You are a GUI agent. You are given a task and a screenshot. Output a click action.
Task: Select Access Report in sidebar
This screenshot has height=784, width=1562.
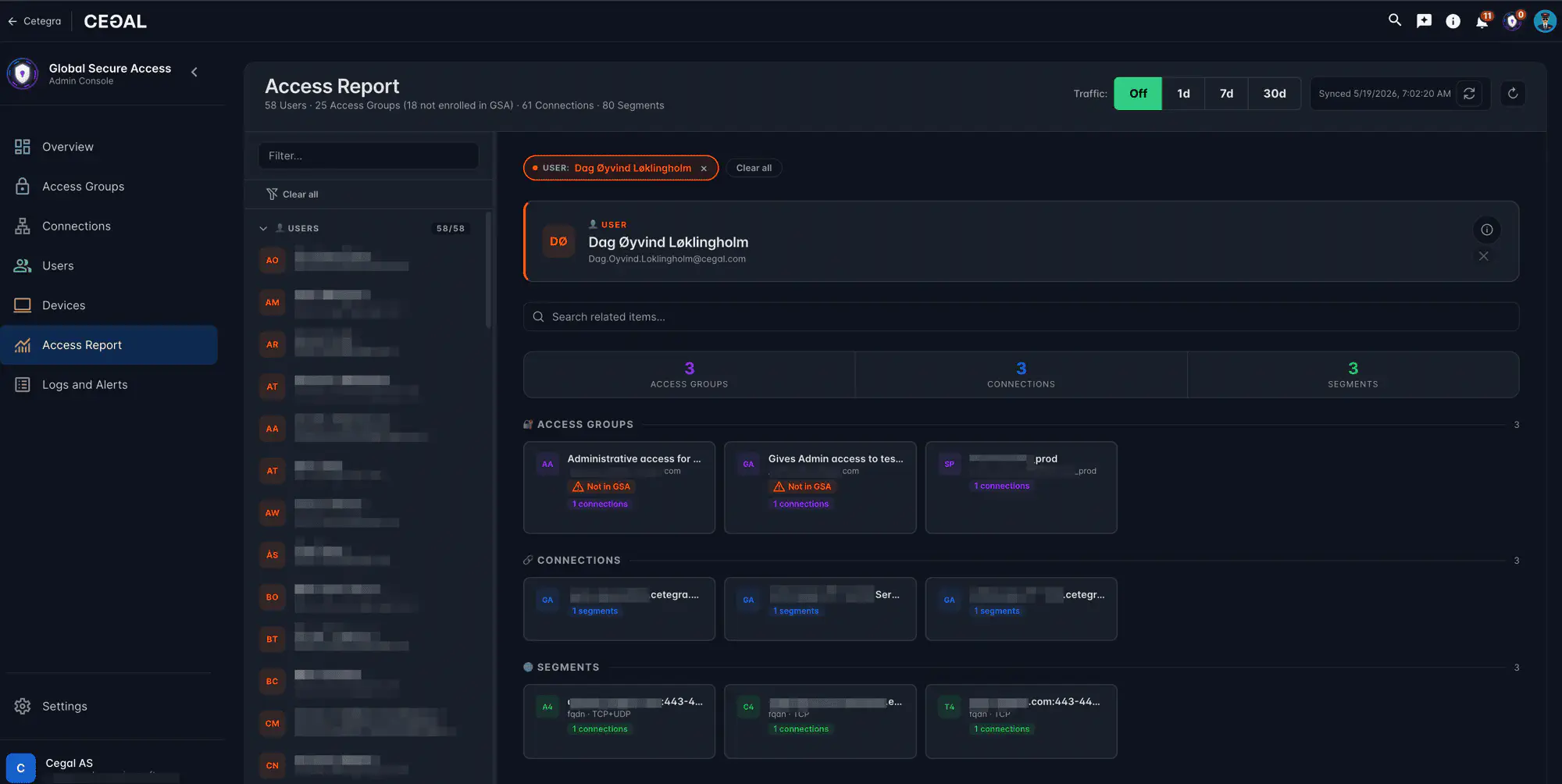(x=109, y=345)
